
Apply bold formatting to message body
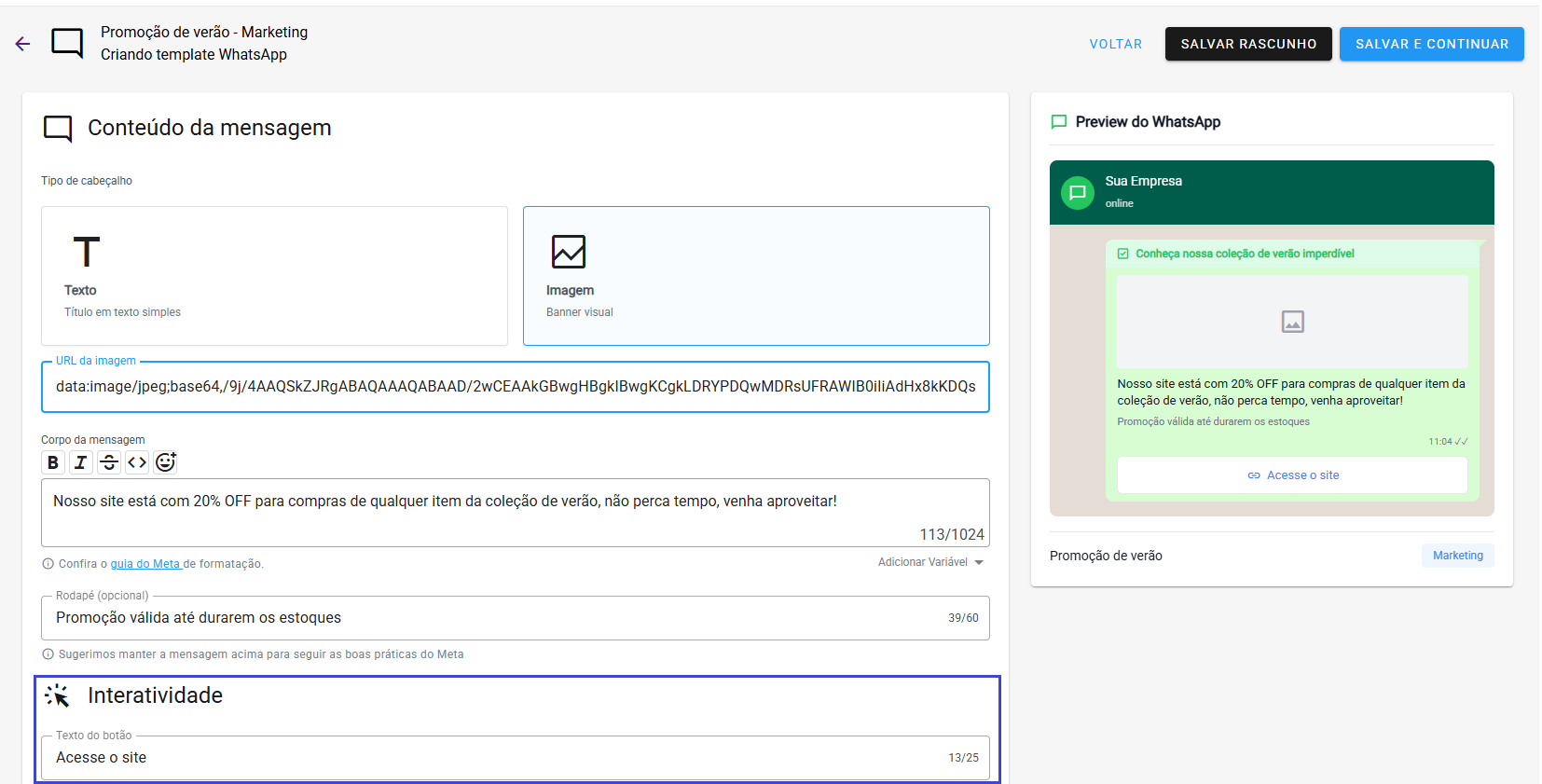point(53,462)
